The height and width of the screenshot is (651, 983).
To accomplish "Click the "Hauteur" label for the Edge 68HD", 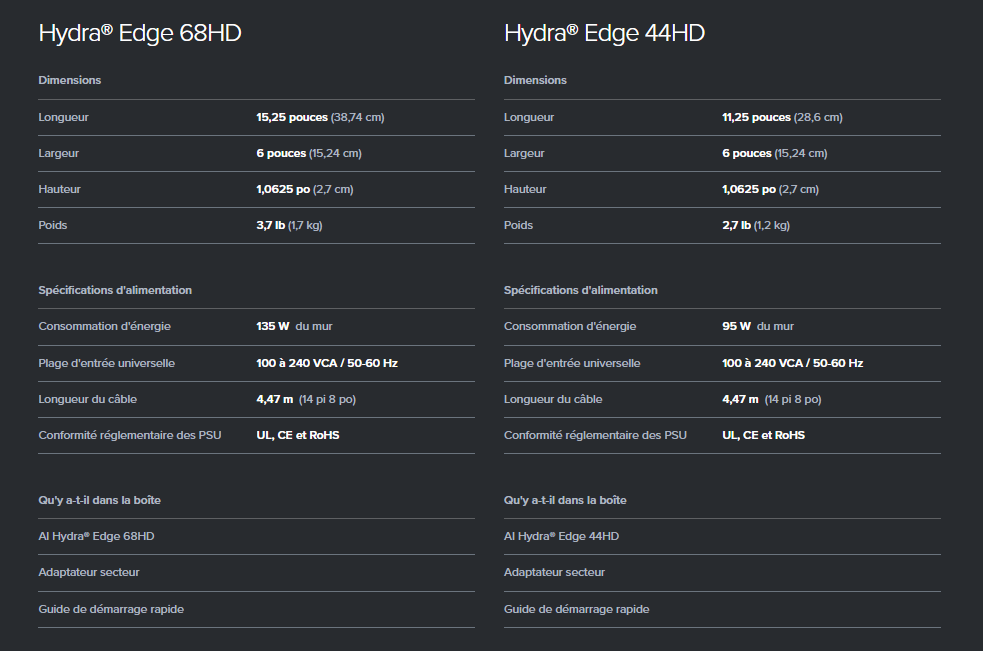I will 60,189.
